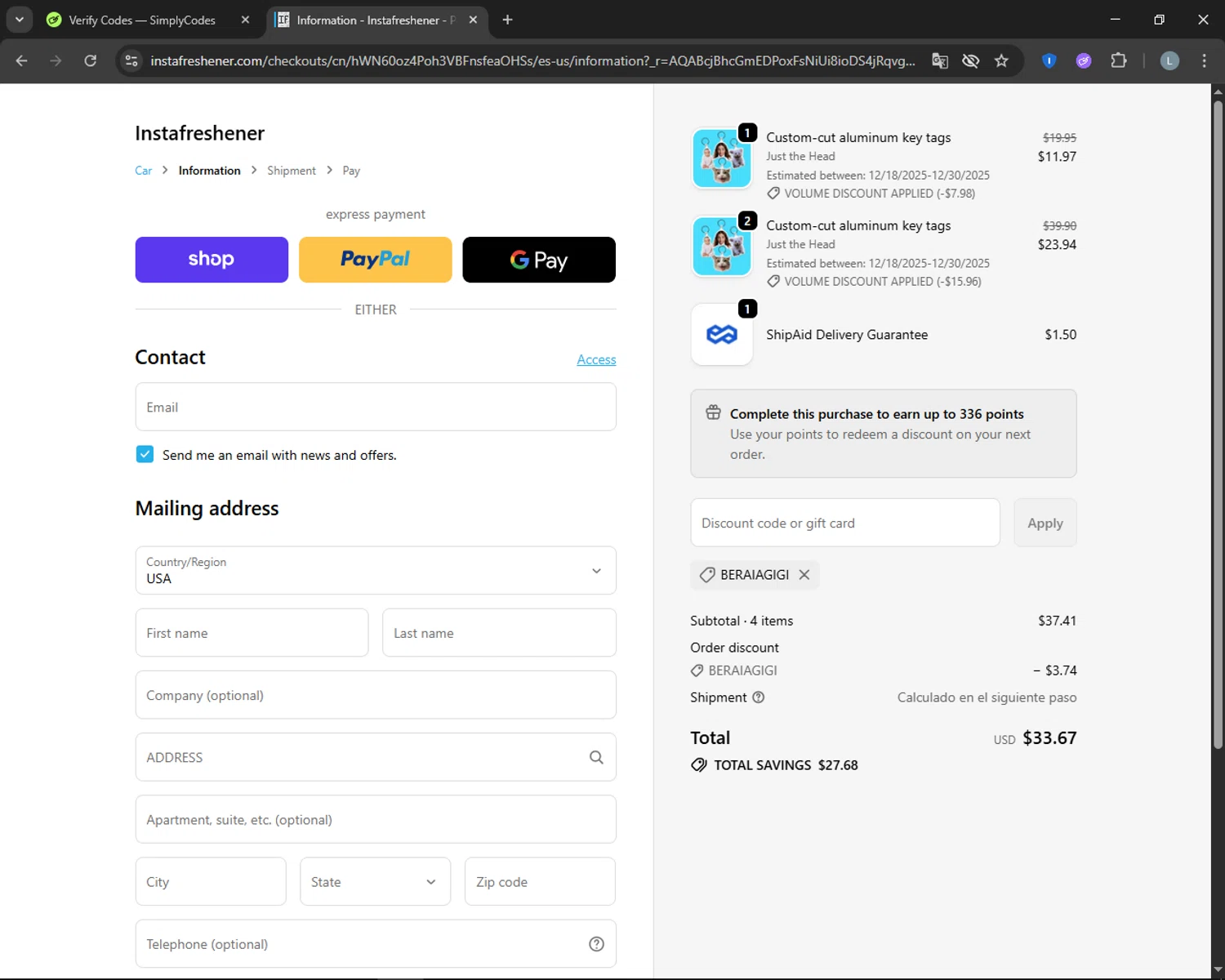The height and width of the screenshot is (980, 1225).
Task: Click the page vertical scrollbar
Action: click(1218, 425)
